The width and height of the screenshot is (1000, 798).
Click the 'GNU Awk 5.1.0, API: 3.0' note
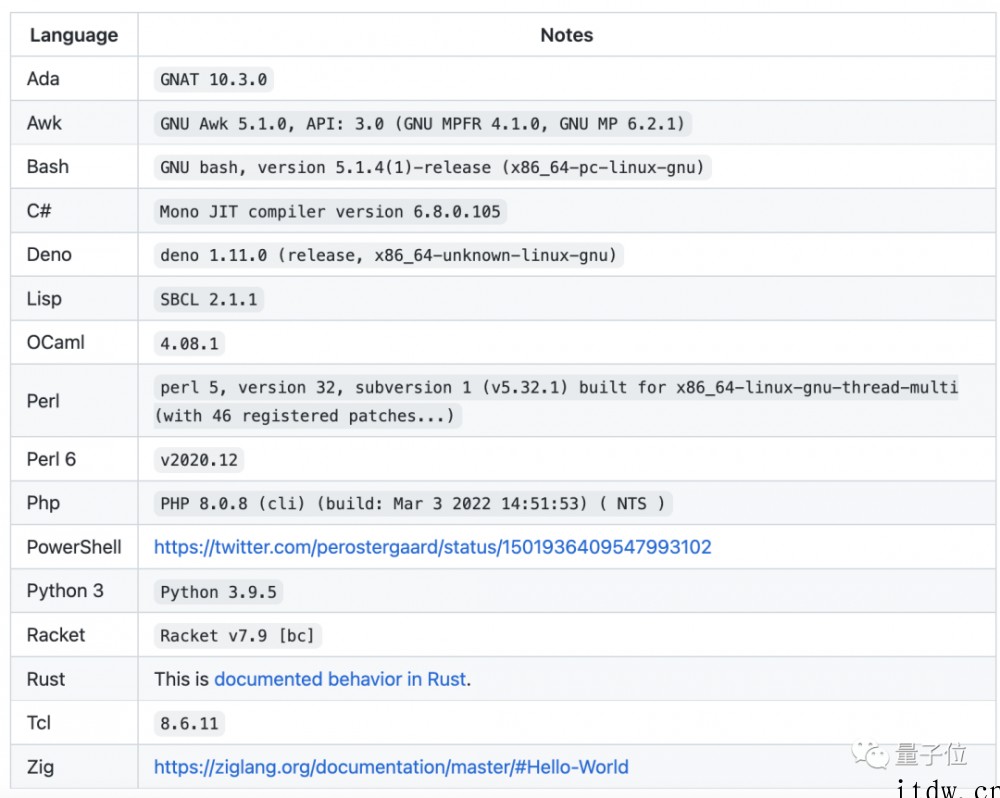423,123
